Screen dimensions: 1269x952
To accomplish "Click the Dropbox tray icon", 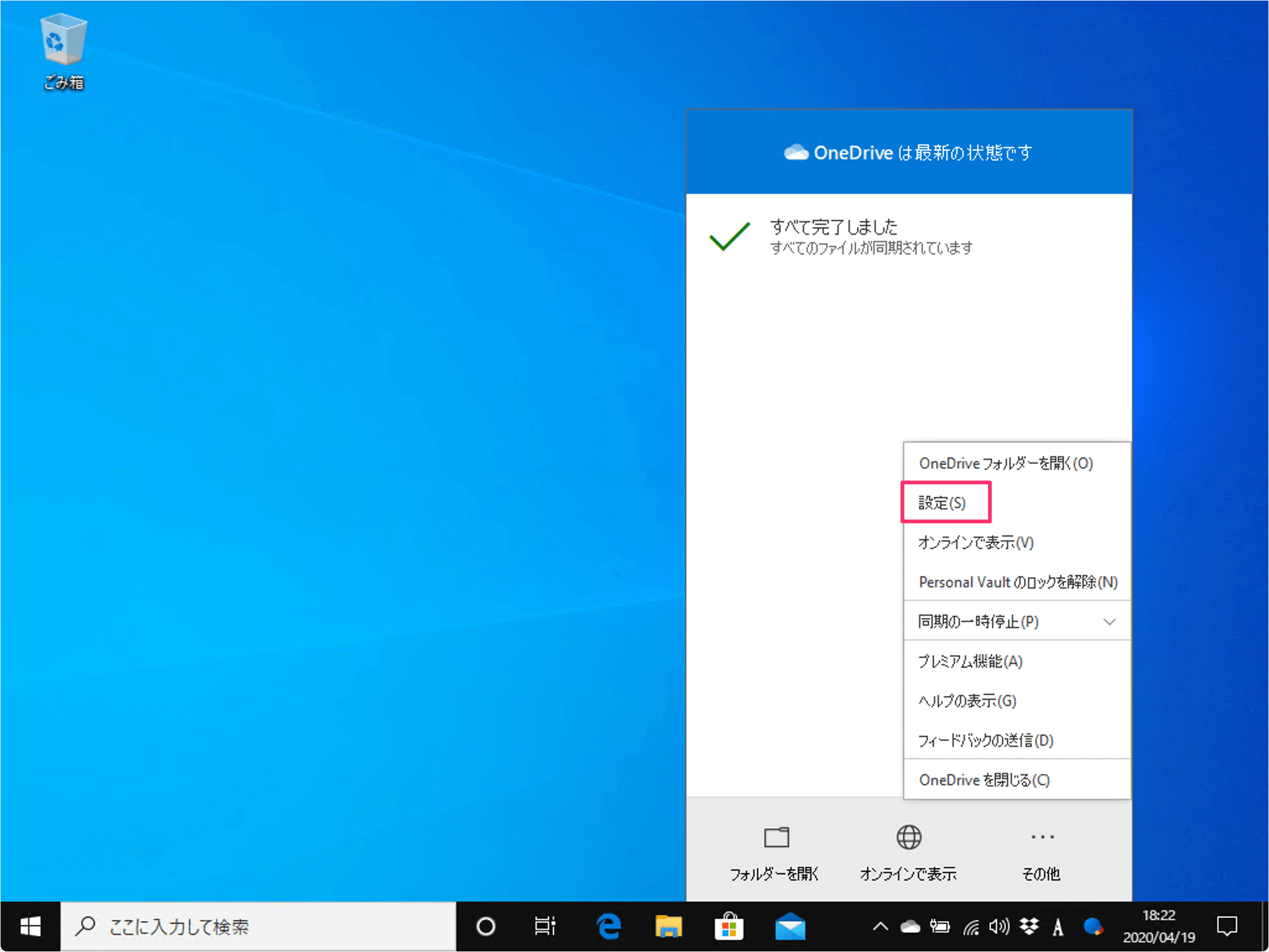I will [x=1029, y=926].
